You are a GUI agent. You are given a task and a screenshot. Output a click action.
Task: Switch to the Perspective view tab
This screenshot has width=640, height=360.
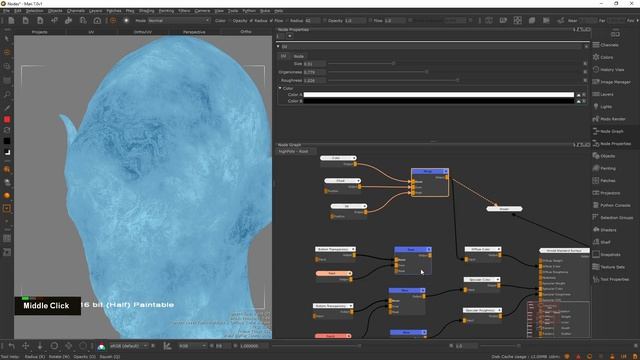pyautogui.click(x=194, y=32)
